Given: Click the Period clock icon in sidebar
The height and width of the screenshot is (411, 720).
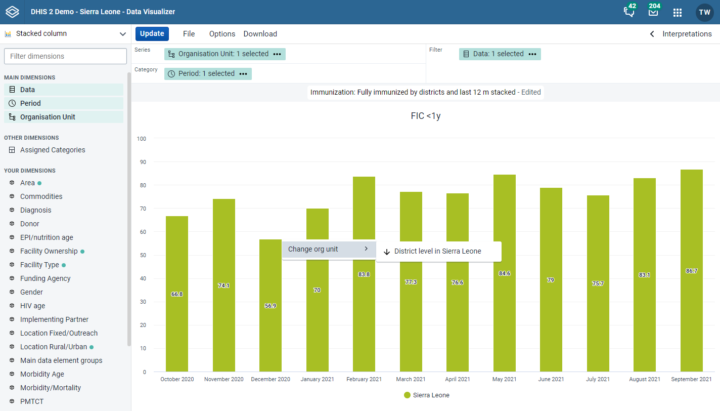Looking at the screenshot, I should click(12, 103).
